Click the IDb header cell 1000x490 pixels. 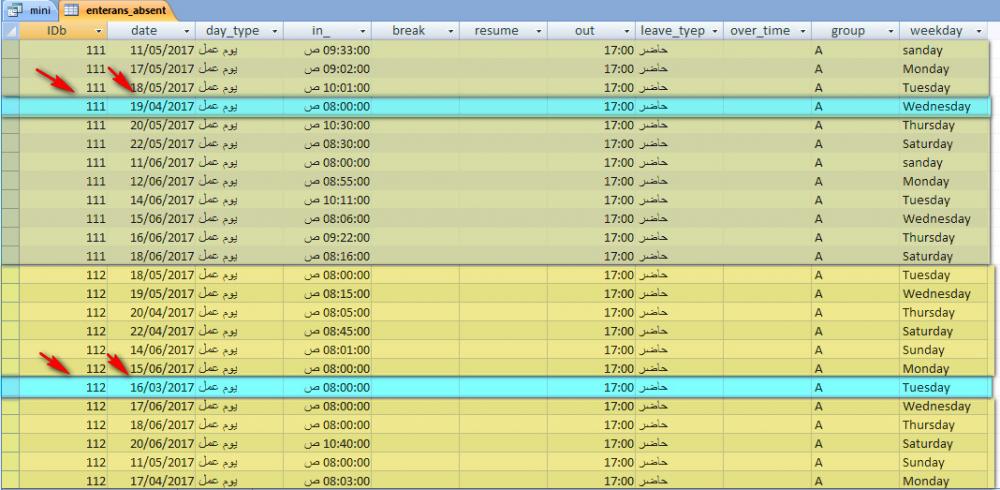[60, 31]
